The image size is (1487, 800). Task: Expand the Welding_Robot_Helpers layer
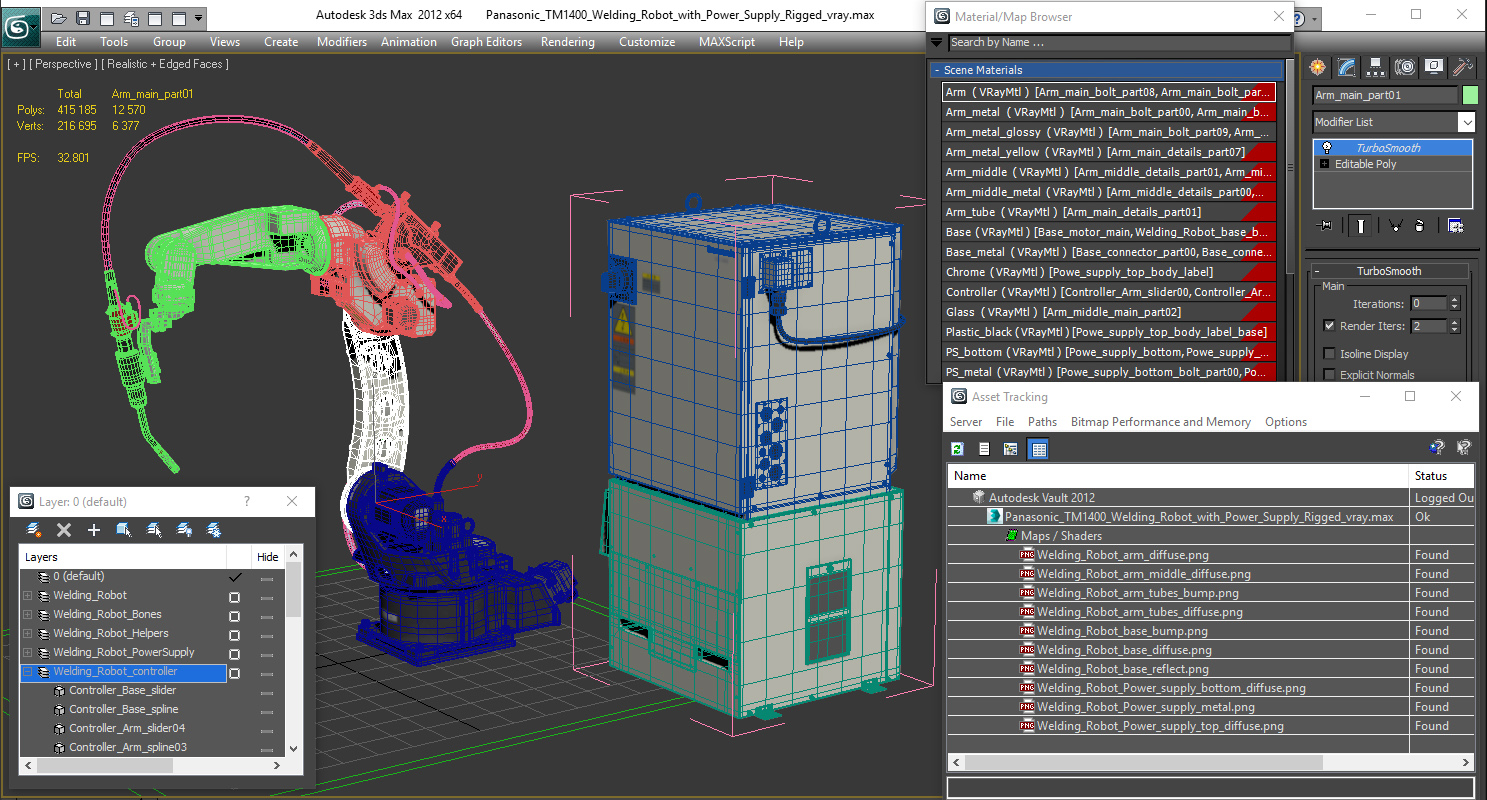(x=28, y=634)
